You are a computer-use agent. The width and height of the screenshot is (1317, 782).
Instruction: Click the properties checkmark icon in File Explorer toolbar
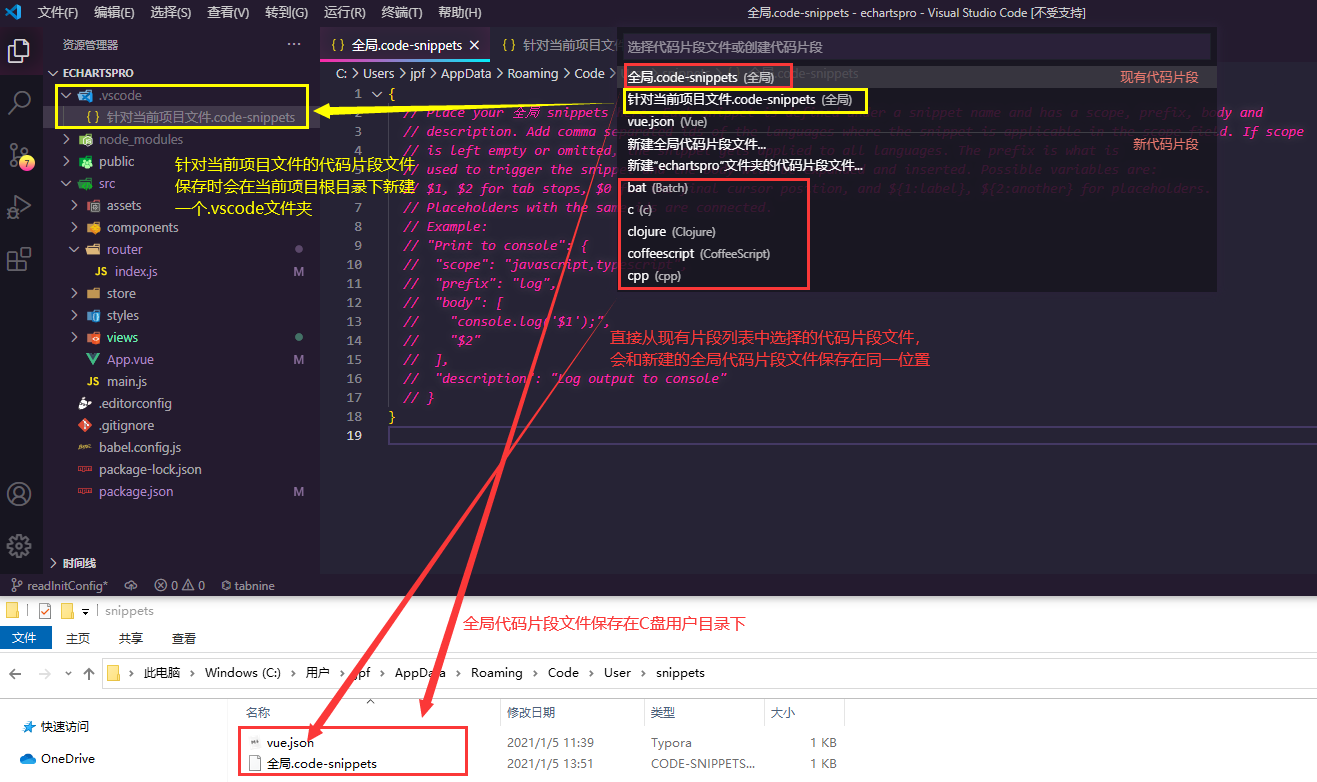44,611
